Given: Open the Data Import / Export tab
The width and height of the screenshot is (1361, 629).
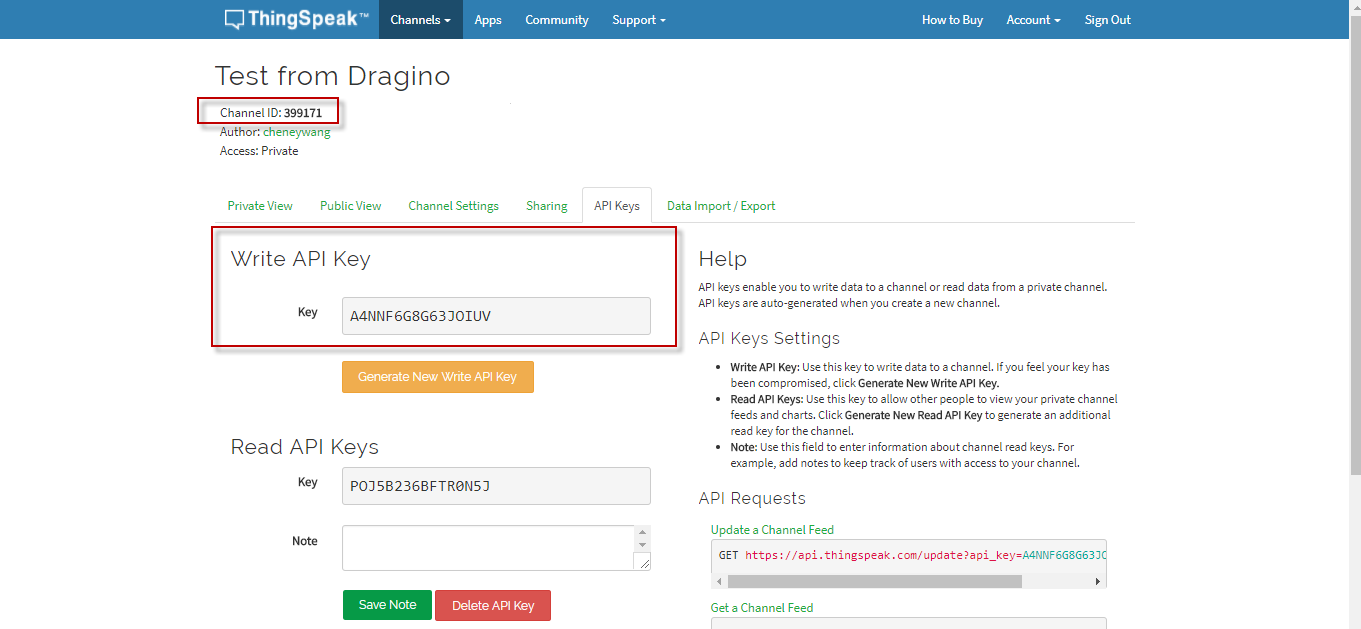Looking at the screenshot, I should point(721,206).
